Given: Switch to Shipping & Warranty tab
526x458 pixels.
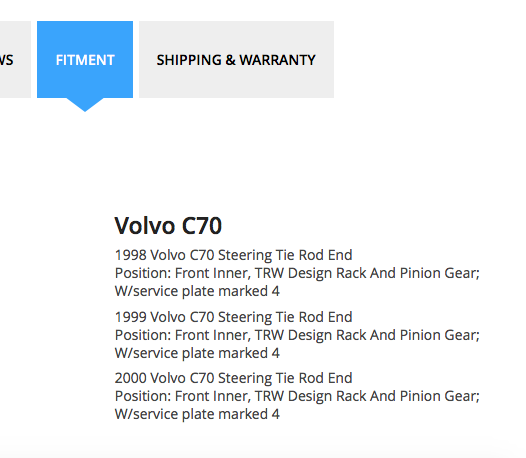Looking at the screenshot, I should [236, 59].
